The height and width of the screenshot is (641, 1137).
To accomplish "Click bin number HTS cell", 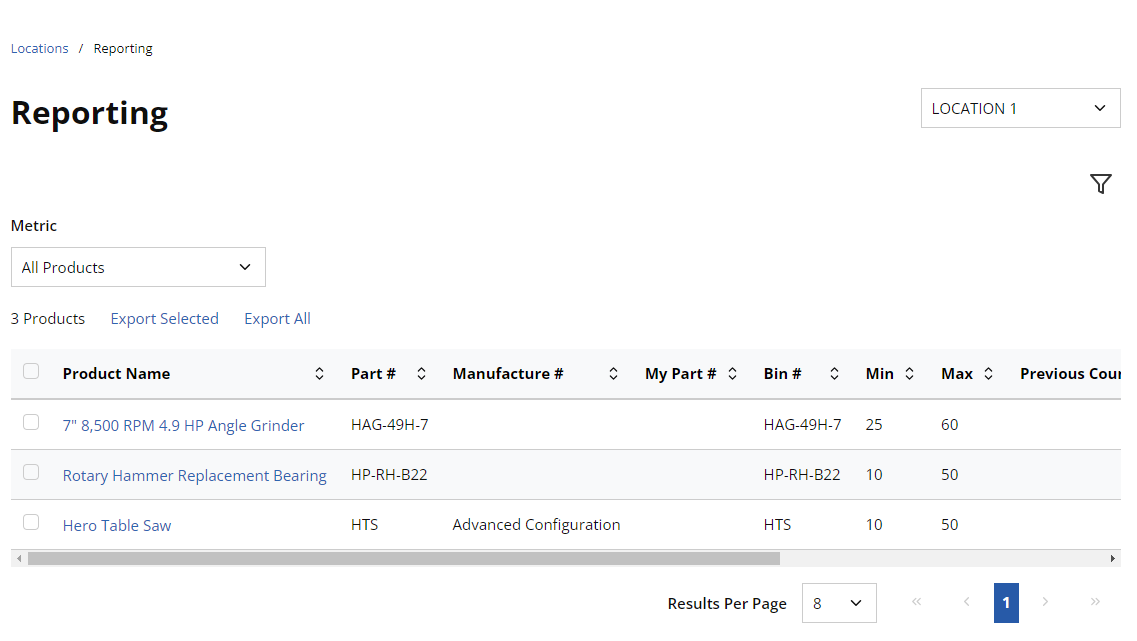I will pyautogui.click(x=777, y=525).
